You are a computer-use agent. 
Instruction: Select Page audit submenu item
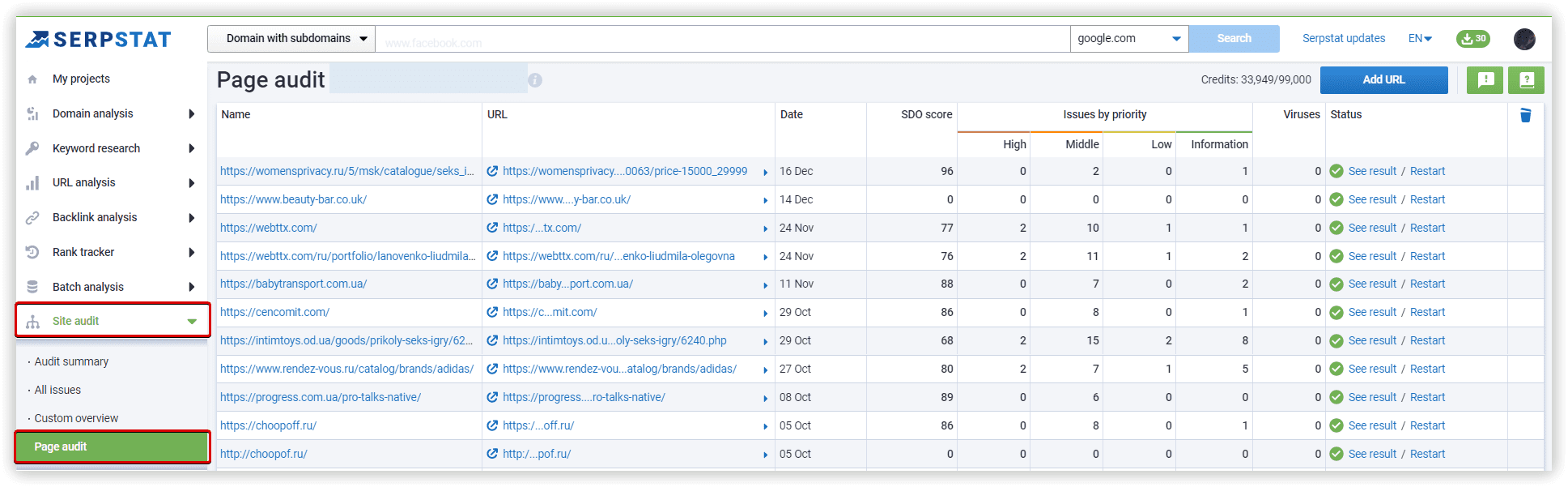pos(113,446)
